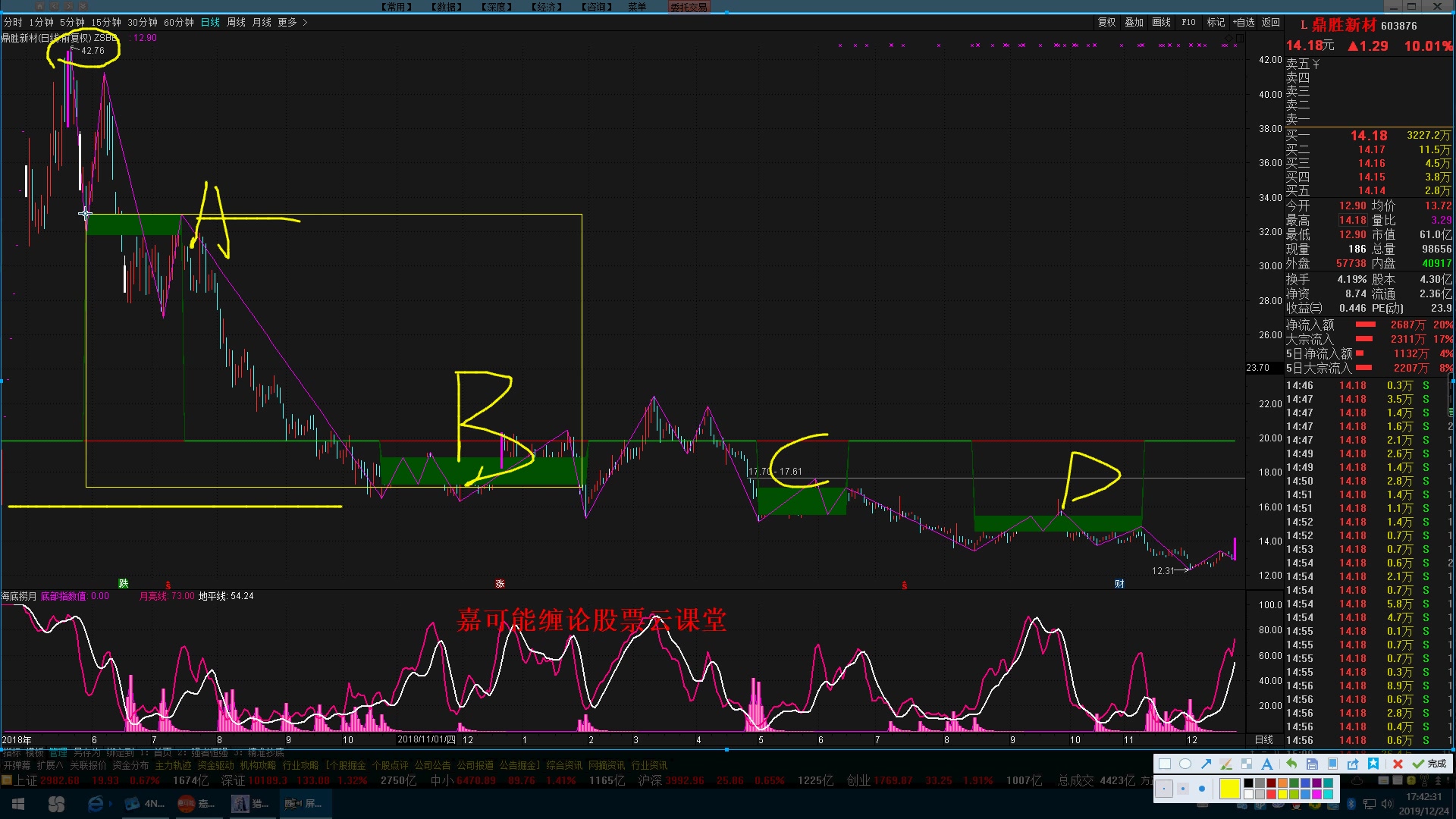Switch chart to 1分钟 period
The height and width of the screenshot is (819, 1456).
click(x=42, y=22)
